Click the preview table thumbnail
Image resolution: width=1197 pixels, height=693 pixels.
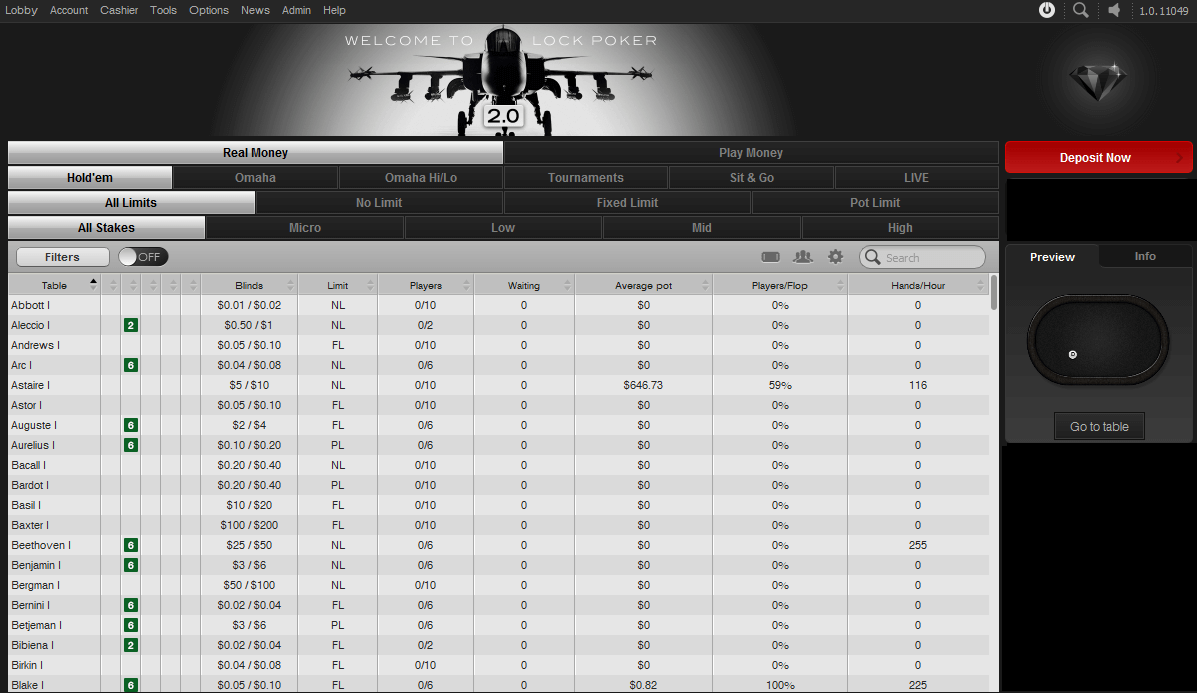point(1099,340)
